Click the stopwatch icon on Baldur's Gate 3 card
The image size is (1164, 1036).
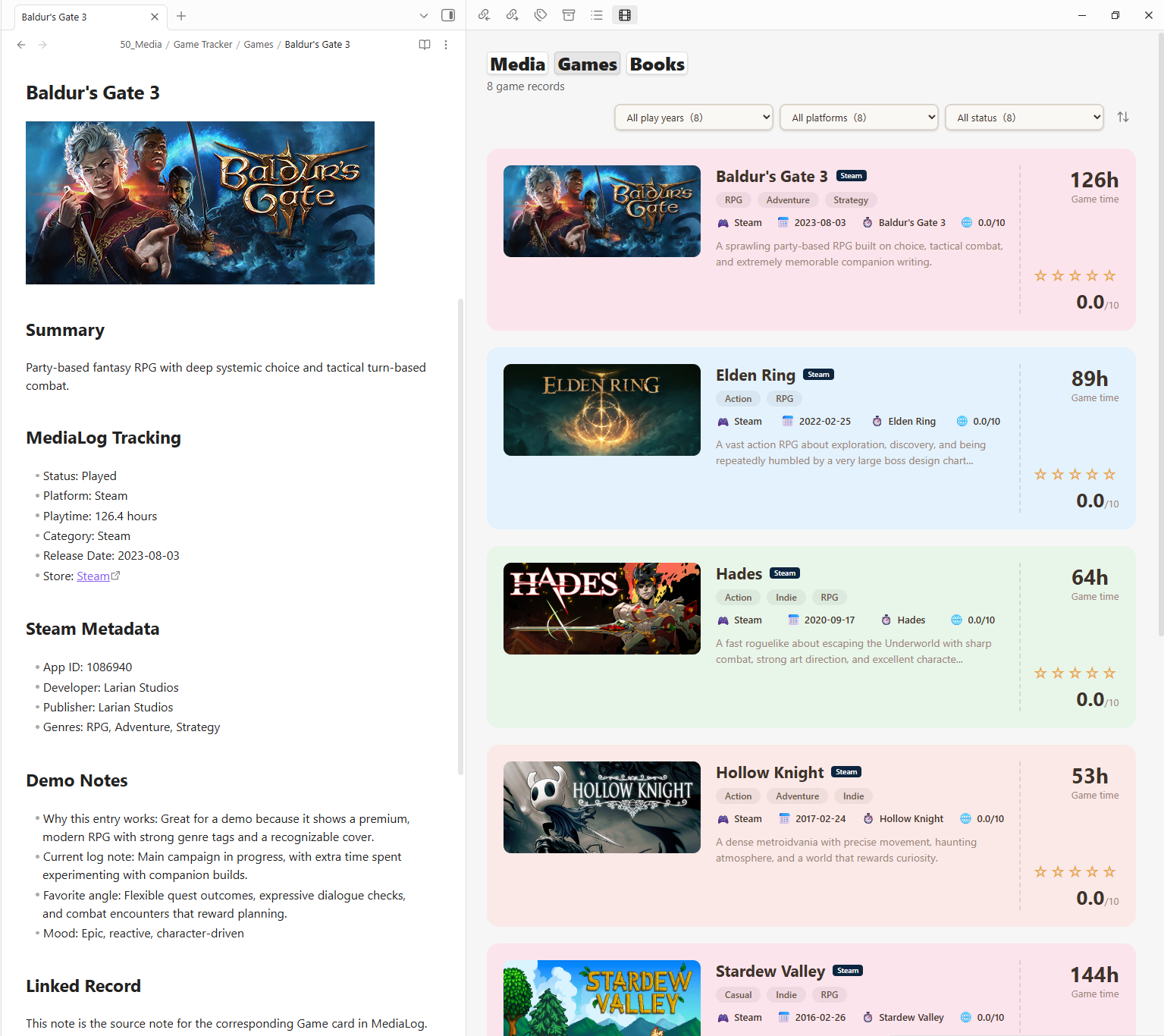[x=868, y=223]
